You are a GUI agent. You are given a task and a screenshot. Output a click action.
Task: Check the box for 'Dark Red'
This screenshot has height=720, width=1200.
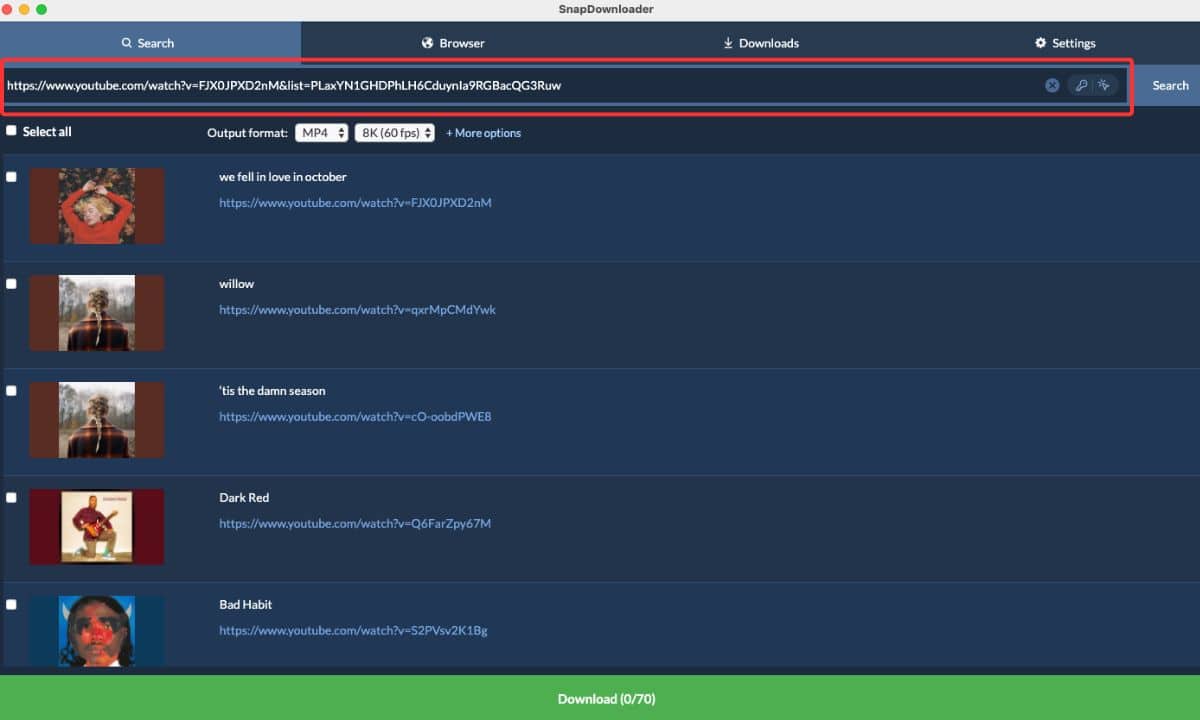pos(11,498)
